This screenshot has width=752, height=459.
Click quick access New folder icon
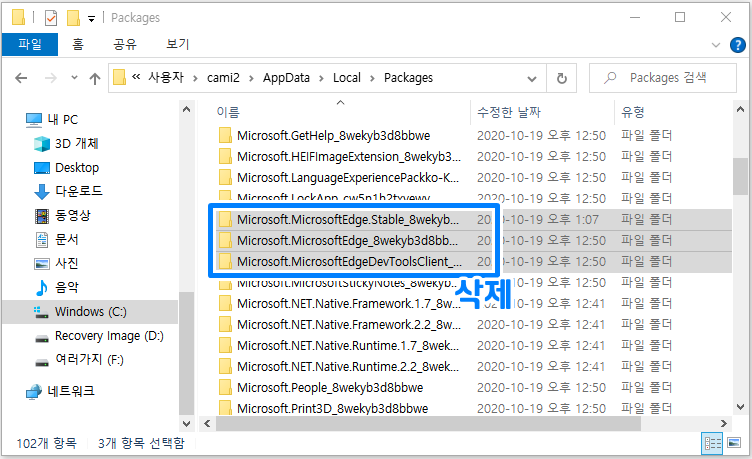pyautogui.click(x=73, y=18)
